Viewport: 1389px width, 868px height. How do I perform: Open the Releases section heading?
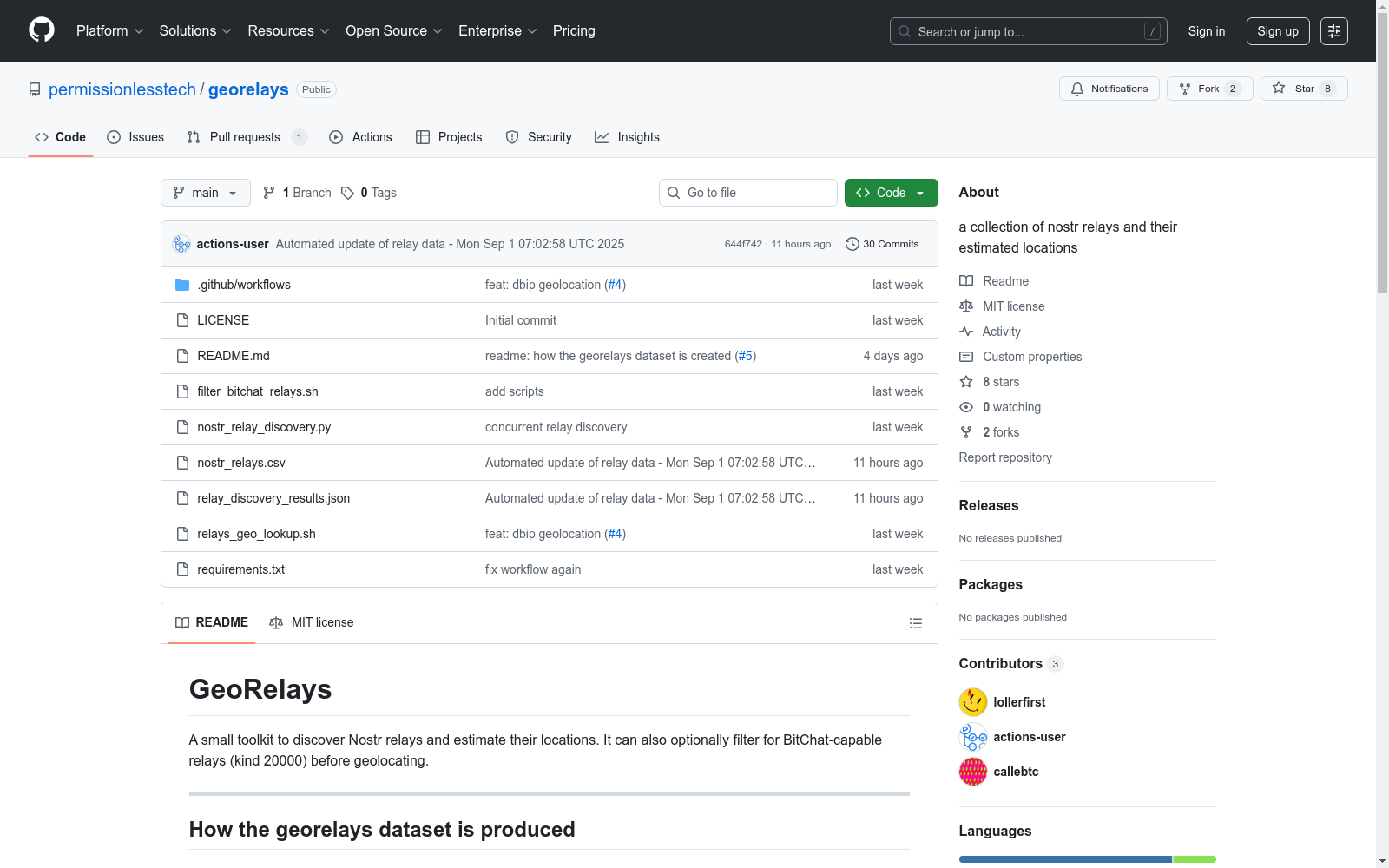[989, 505]
